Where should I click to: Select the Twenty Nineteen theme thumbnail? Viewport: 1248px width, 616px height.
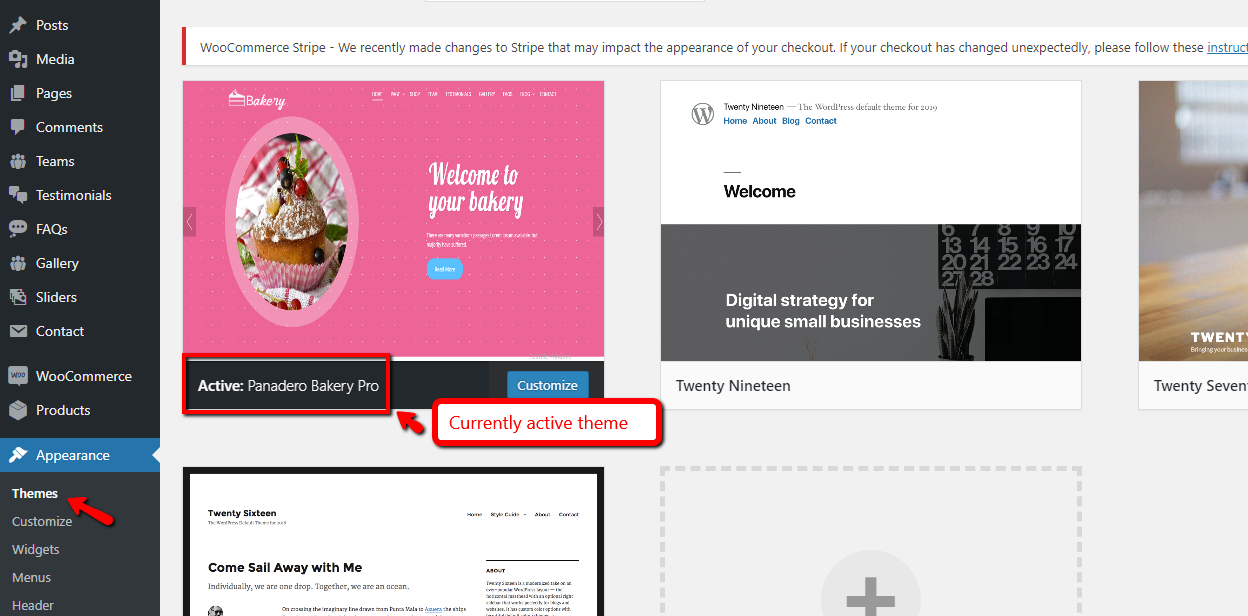[x=871, y=221]
